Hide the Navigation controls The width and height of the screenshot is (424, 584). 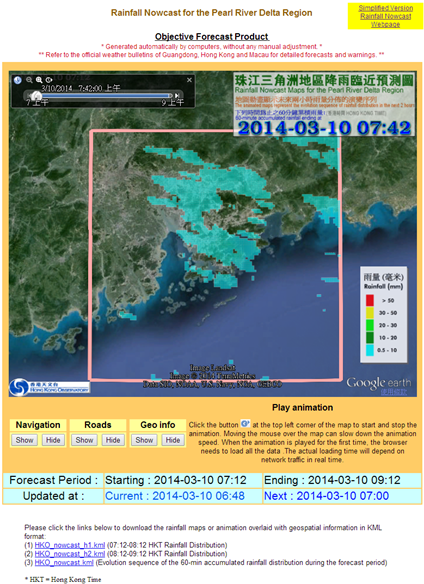tap(53, 440)
